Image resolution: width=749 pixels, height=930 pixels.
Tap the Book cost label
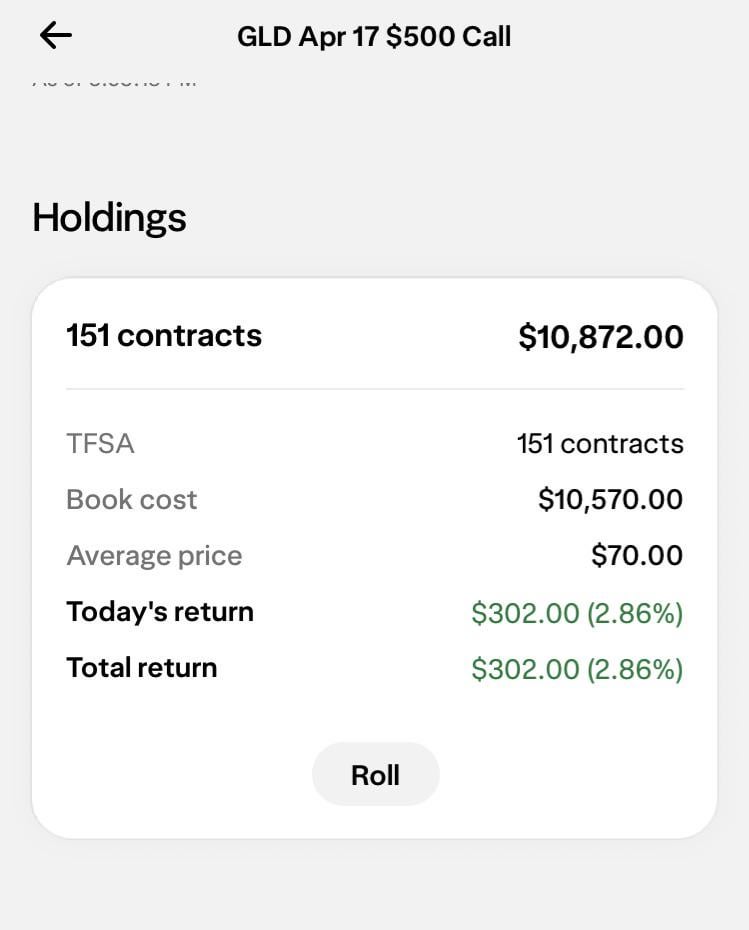(x=132, y=500)
